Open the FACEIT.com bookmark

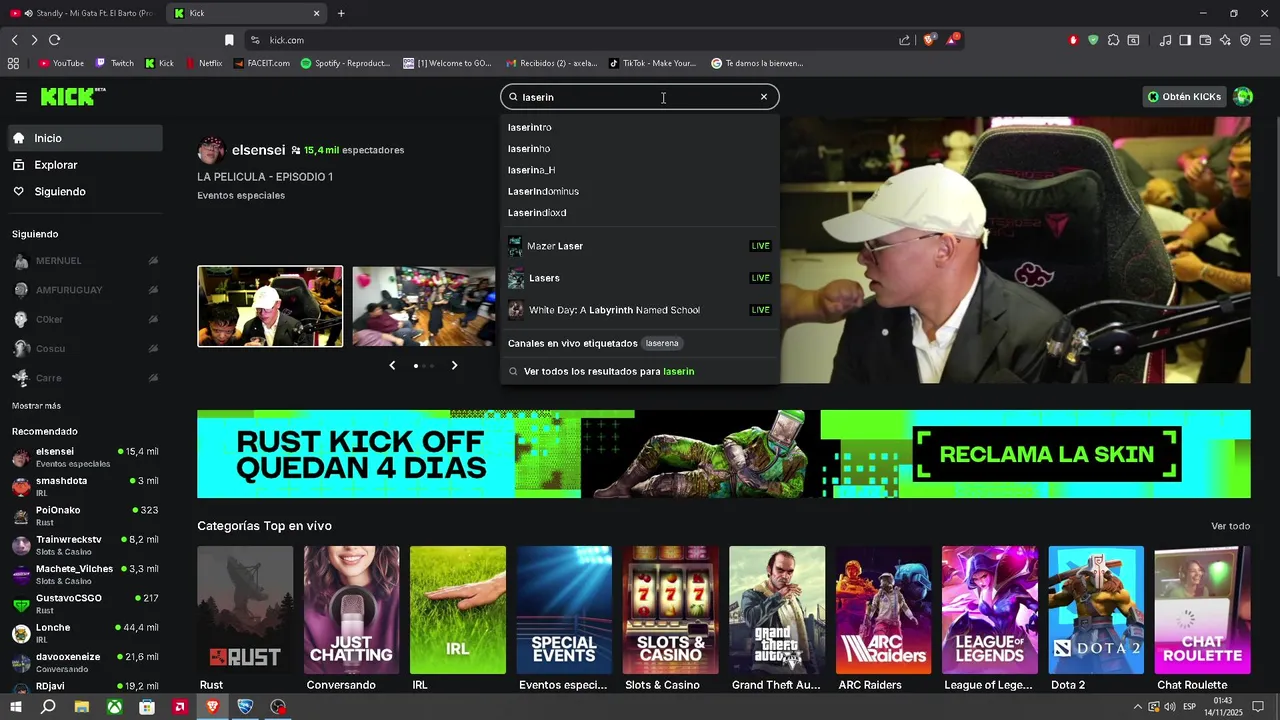(262, 63)
